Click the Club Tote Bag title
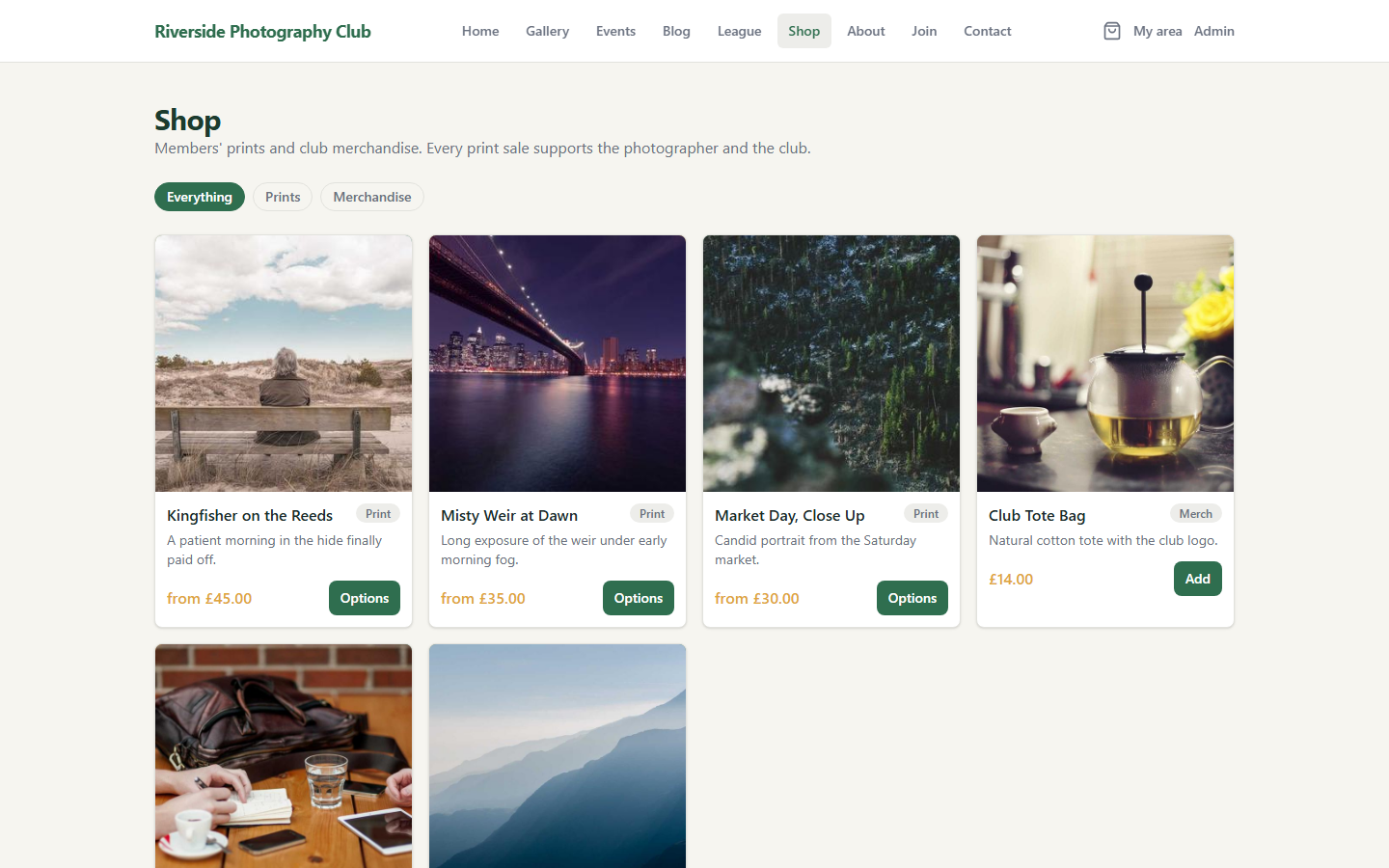Image resolution: width=1389 pixels, height=868 pixels. [x=1037, y=515]
